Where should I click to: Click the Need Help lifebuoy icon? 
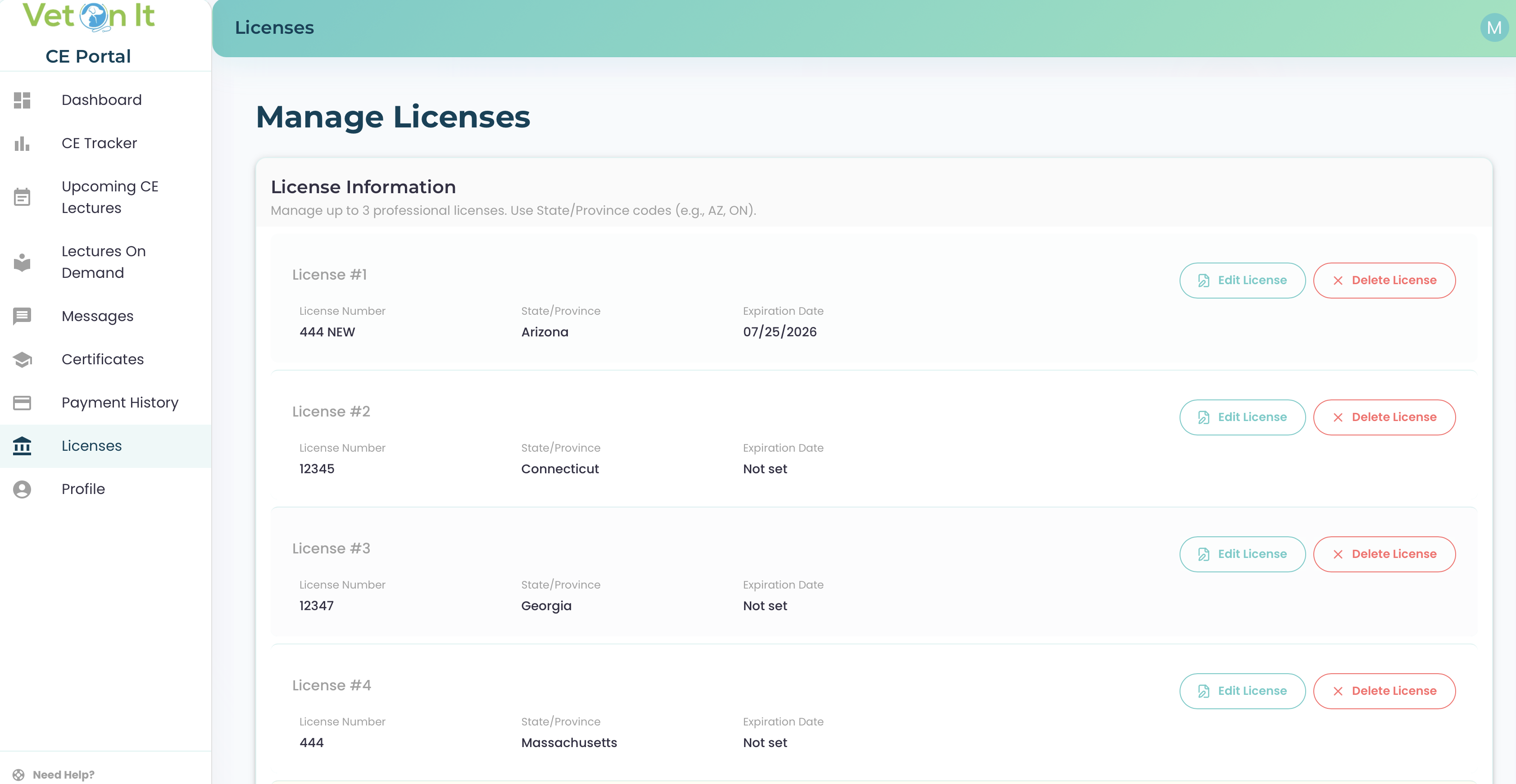pos(19,775)
